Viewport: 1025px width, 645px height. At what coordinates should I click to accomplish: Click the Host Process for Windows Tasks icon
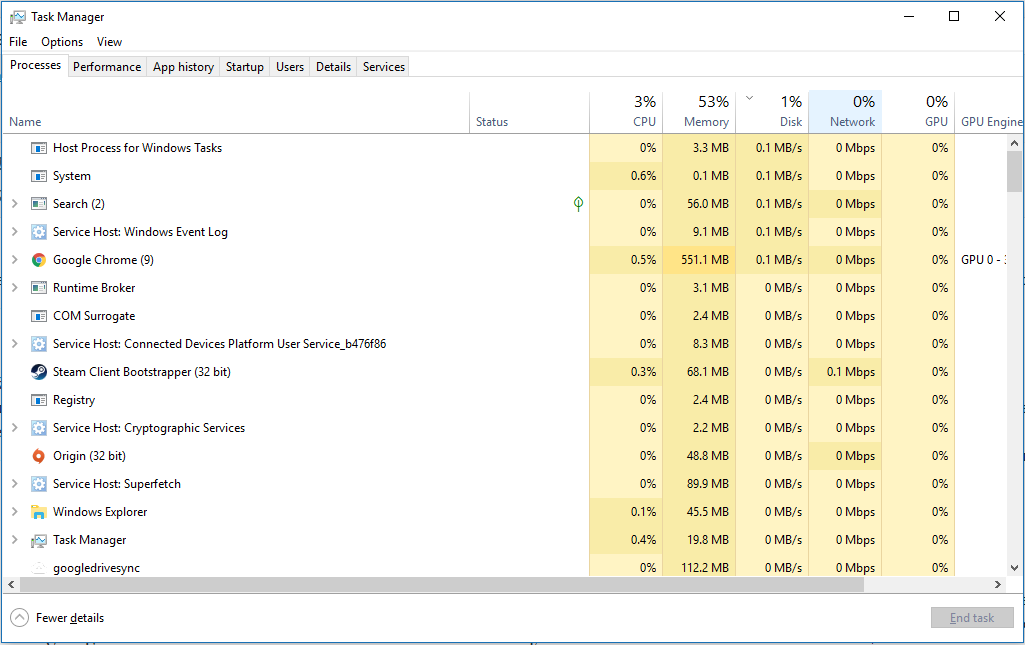39,148
